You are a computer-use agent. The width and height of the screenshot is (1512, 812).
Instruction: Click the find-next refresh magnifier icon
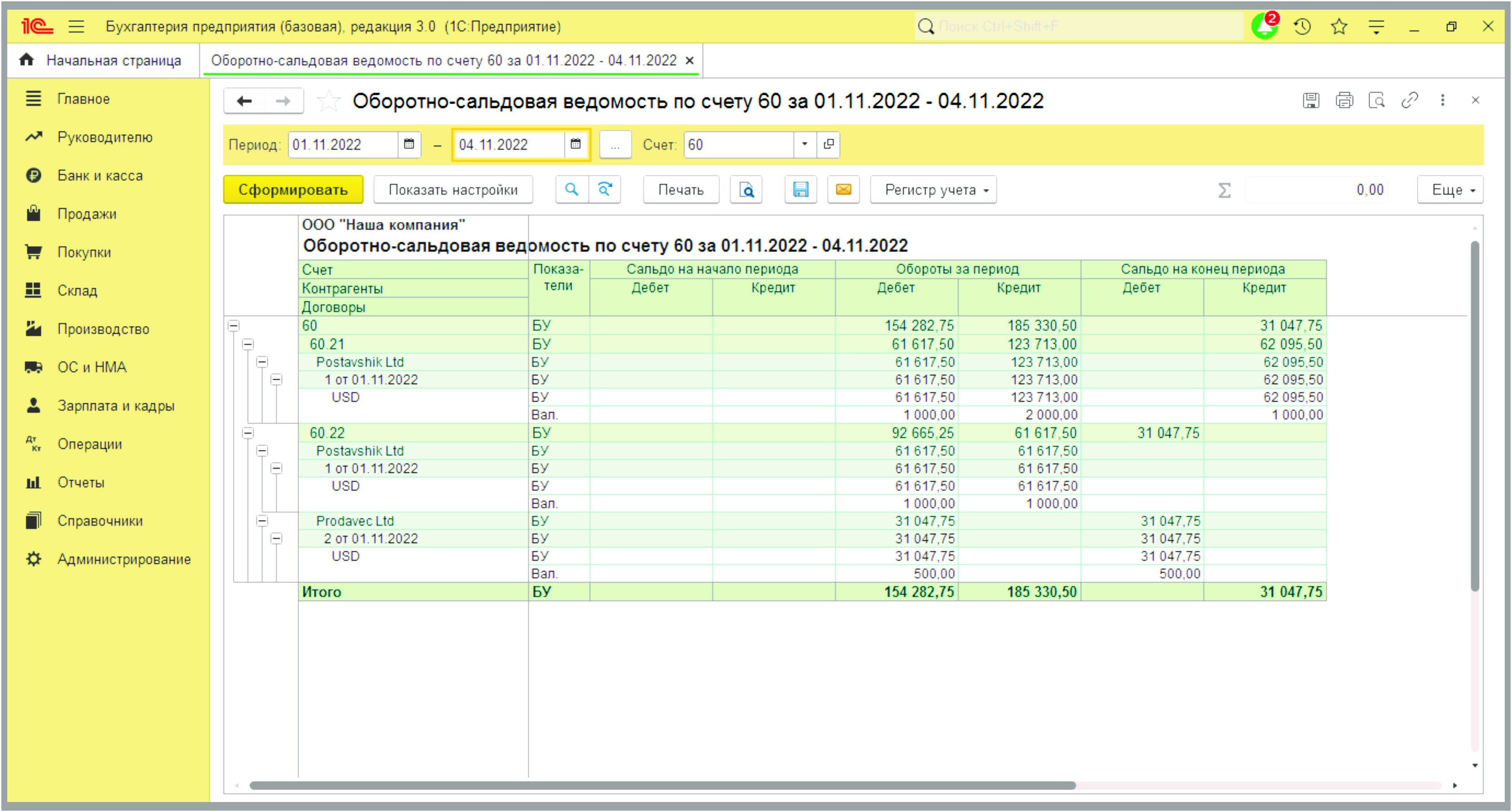605,189
